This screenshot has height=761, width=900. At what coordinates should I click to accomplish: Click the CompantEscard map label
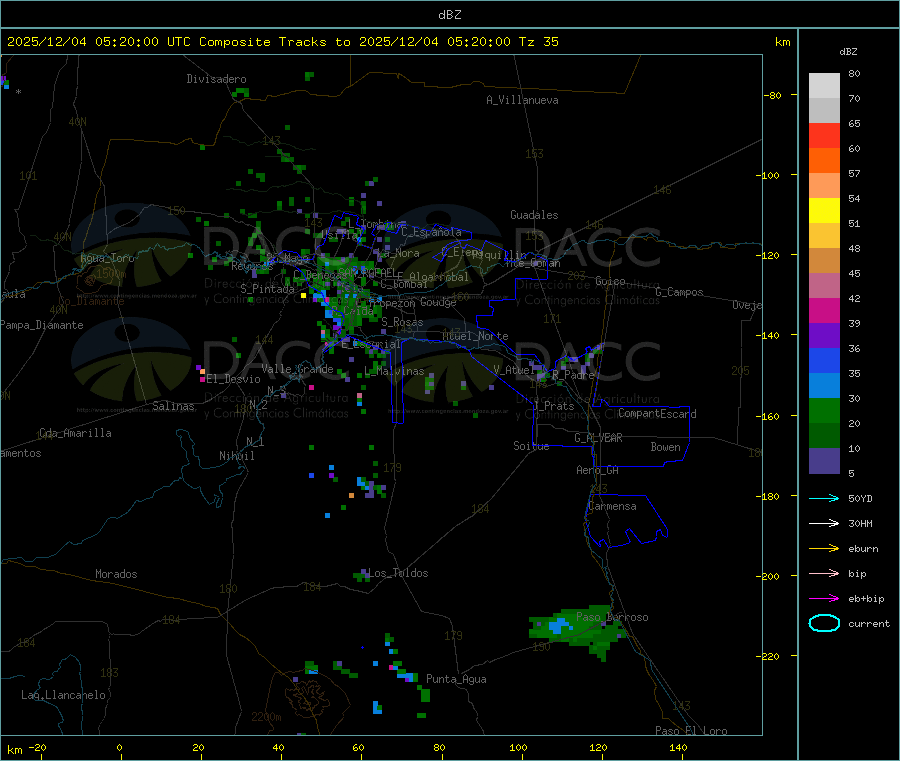tap(657, 414)
